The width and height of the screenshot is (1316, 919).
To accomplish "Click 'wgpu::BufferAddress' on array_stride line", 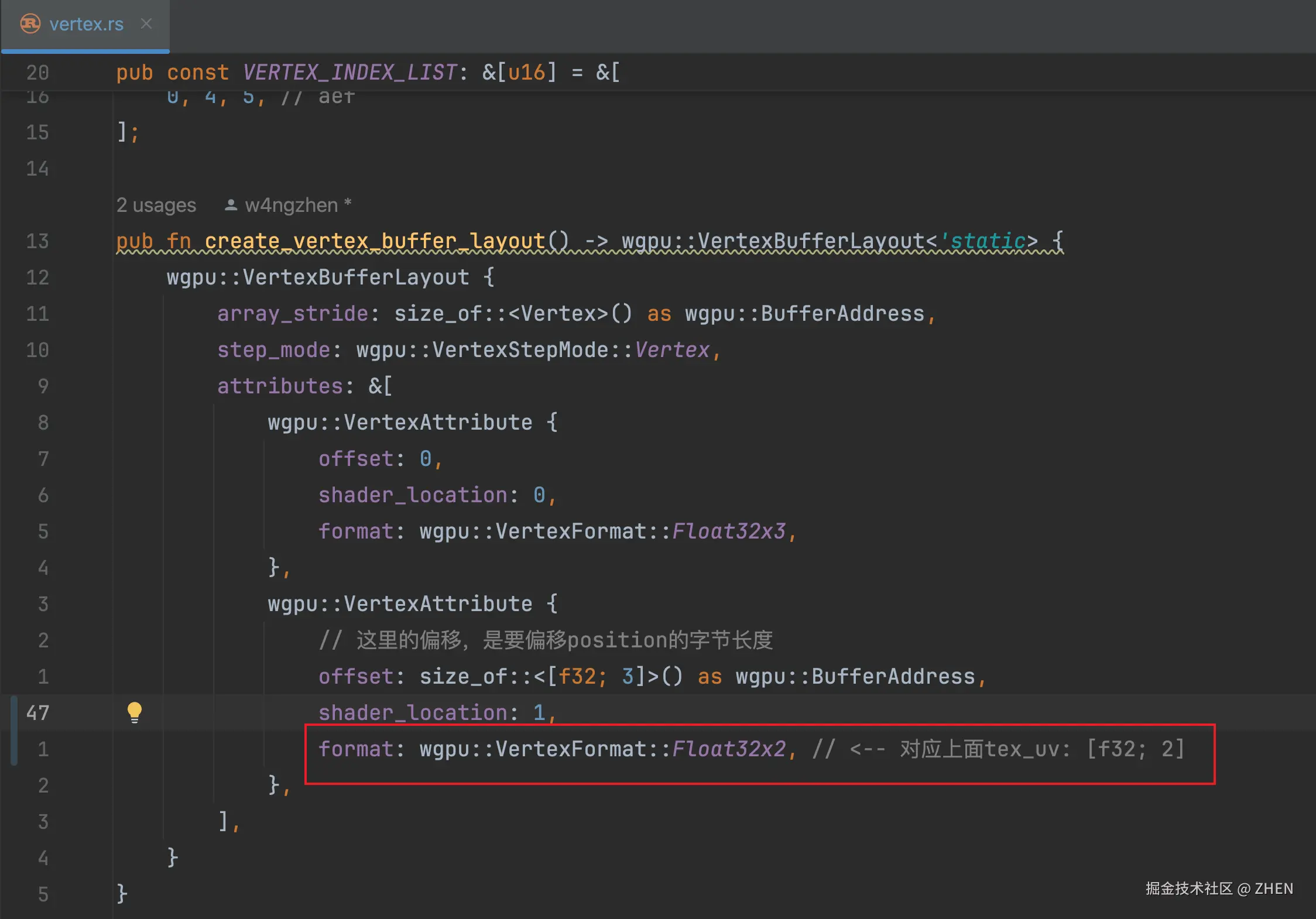I will (805, 314).
